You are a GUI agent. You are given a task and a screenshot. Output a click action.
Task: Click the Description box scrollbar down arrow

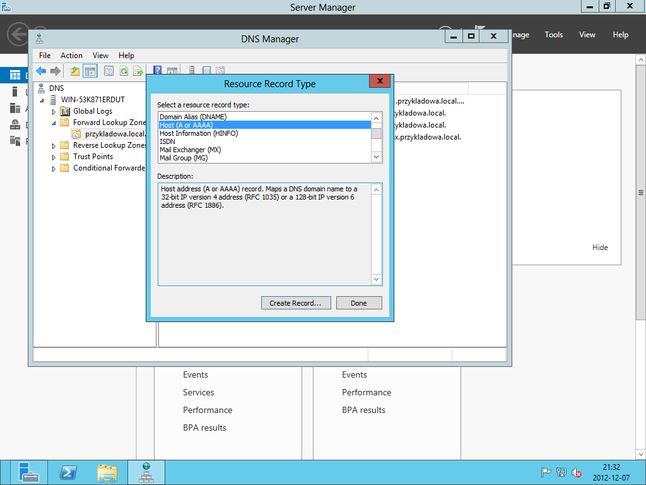pos(376,279)
